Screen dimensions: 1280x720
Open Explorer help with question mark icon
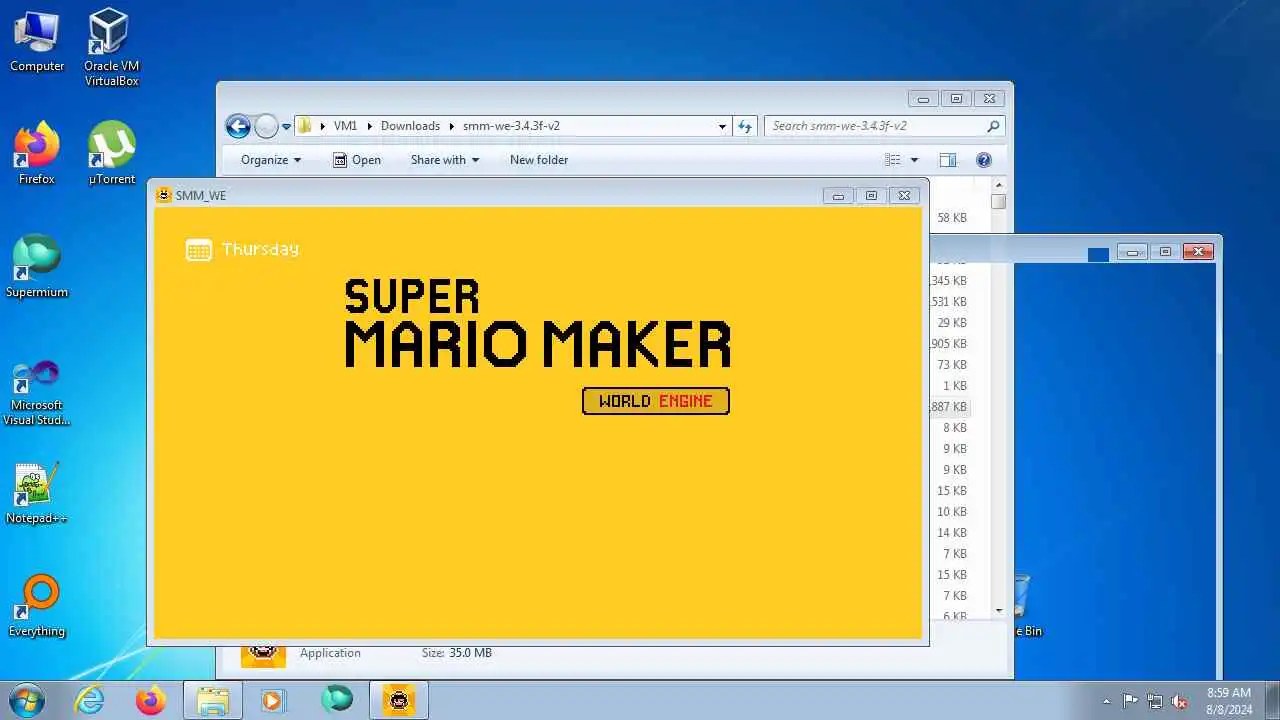click(983, 160)
